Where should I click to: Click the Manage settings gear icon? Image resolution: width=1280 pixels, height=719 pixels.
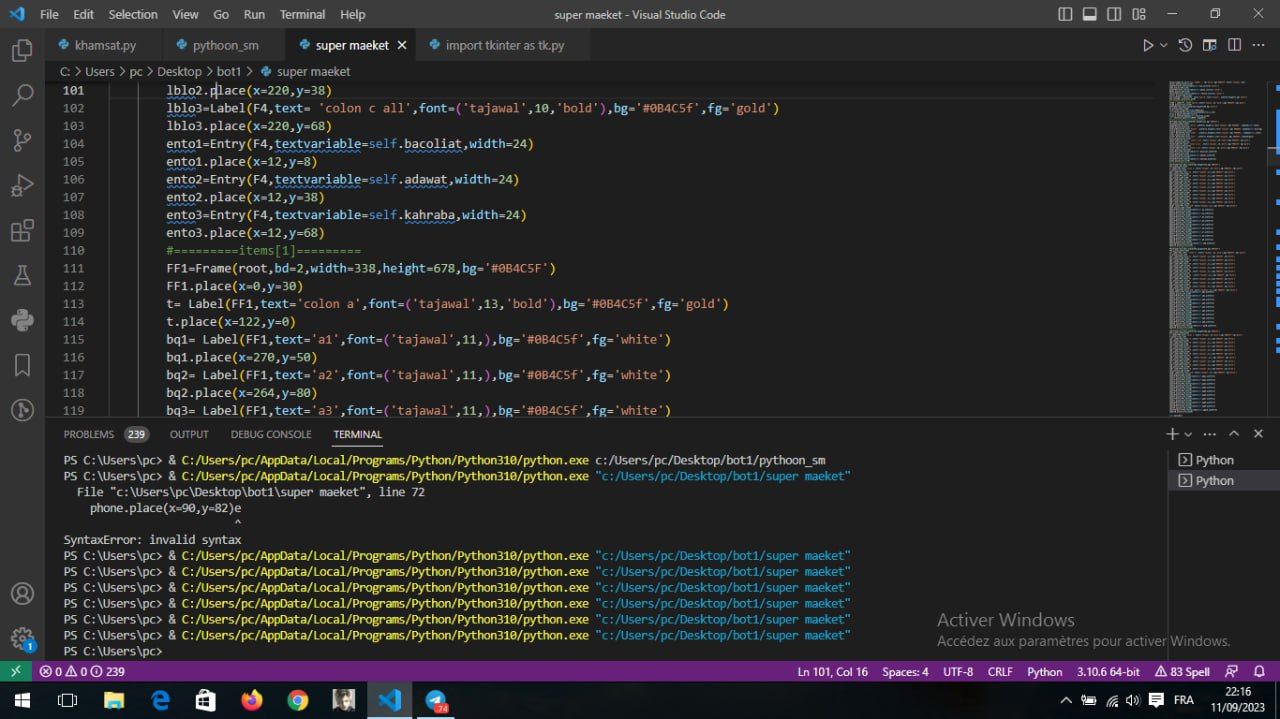[x=22, y=639]
